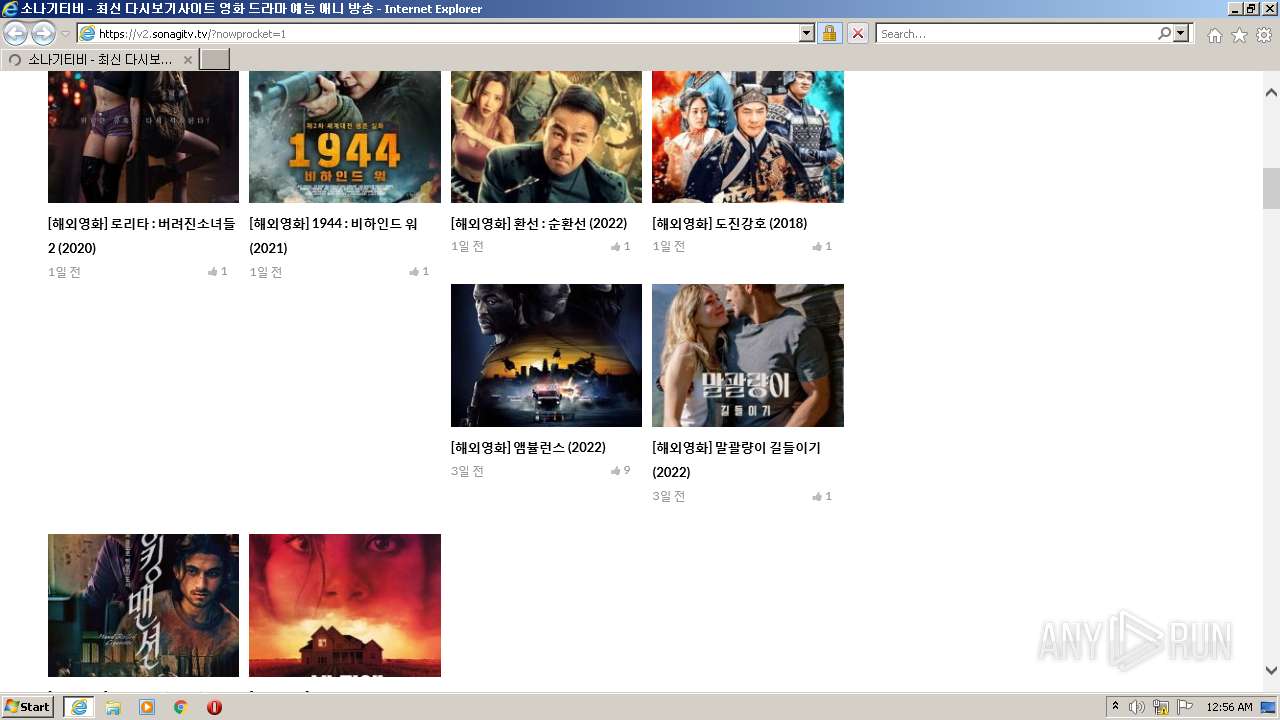Click the like thumb icon under 말괄량이 길들이기
Screen dimensions: 1280x720
(x=817, y=497)
